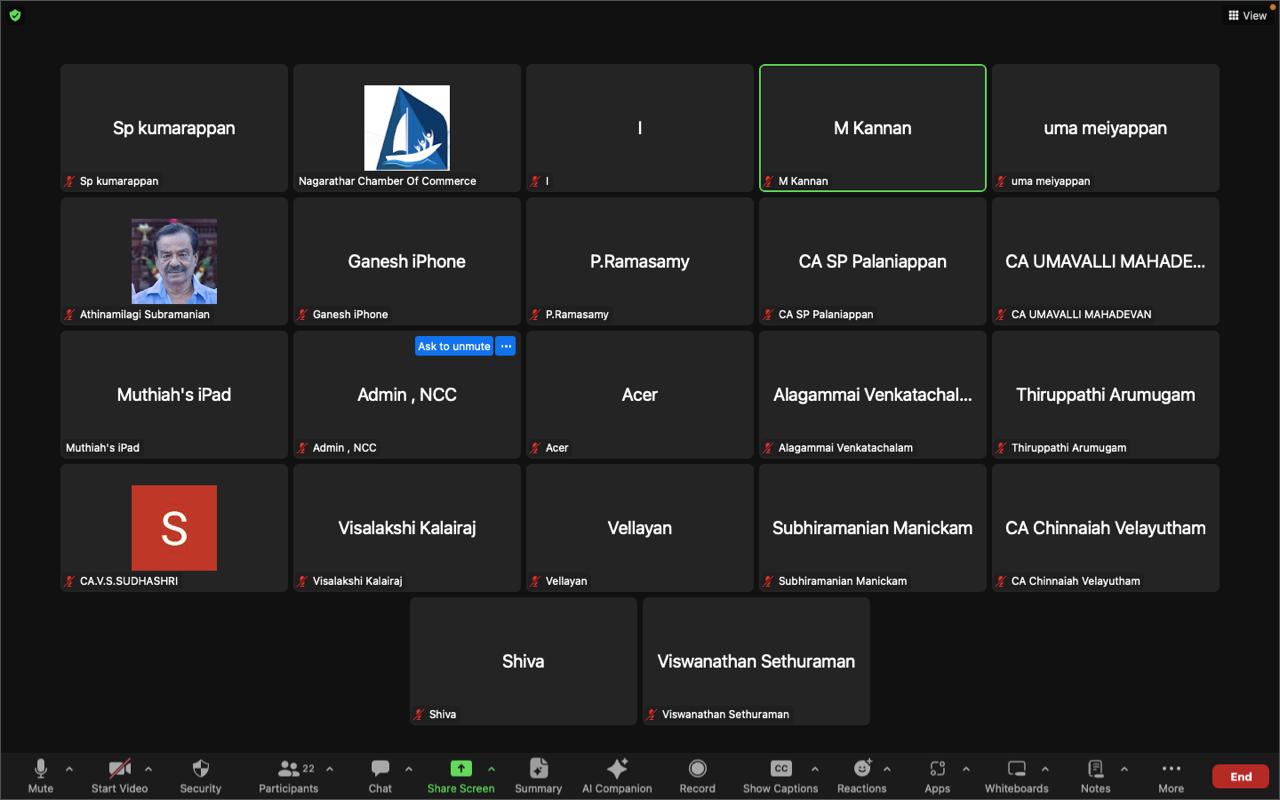
Task: Select Athinamilagi Subramanian's video tile
Action: pos(174,261)
